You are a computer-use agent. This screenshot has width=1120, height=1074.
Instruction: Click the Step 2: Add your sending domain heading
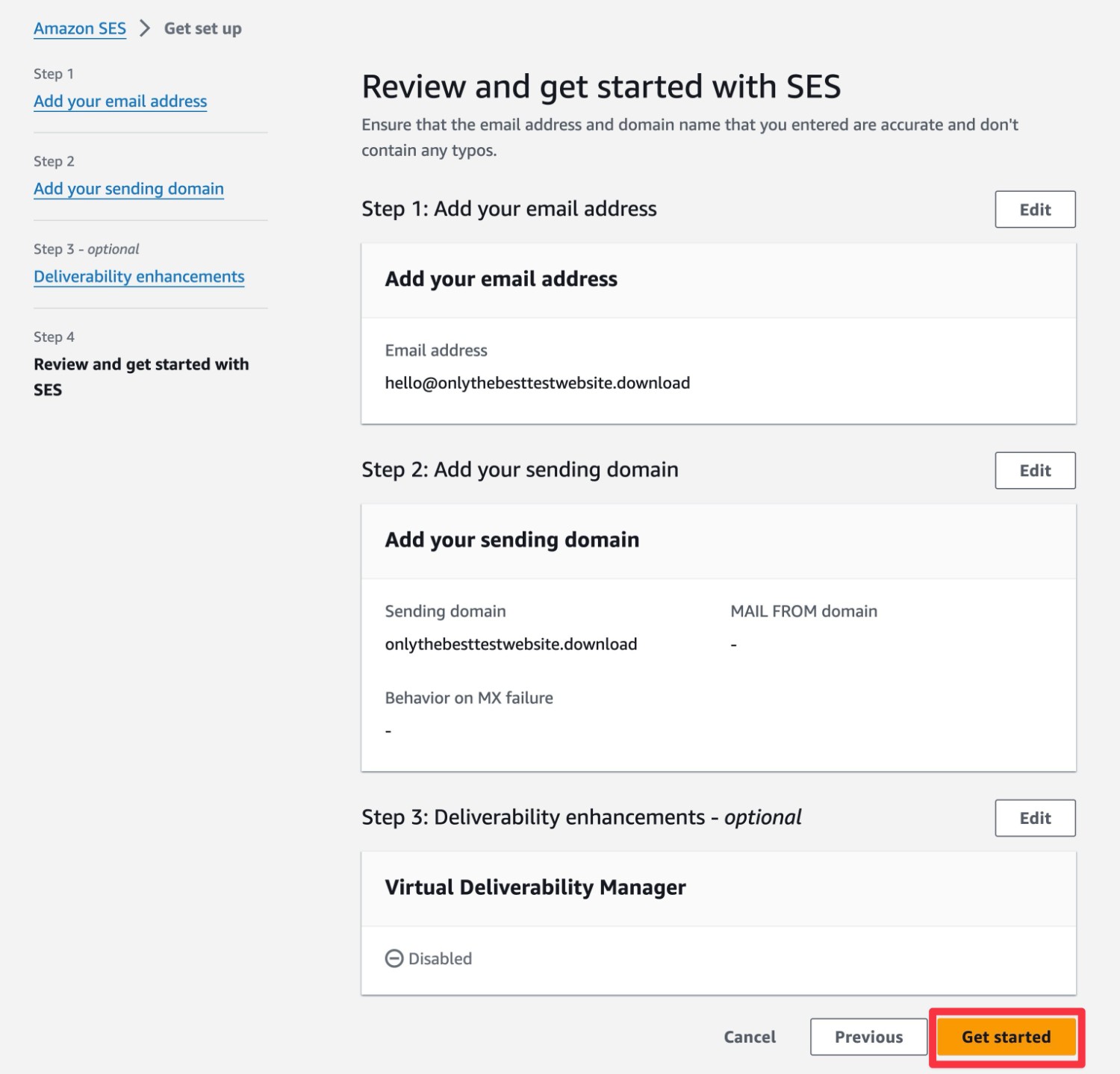point(520,469)
